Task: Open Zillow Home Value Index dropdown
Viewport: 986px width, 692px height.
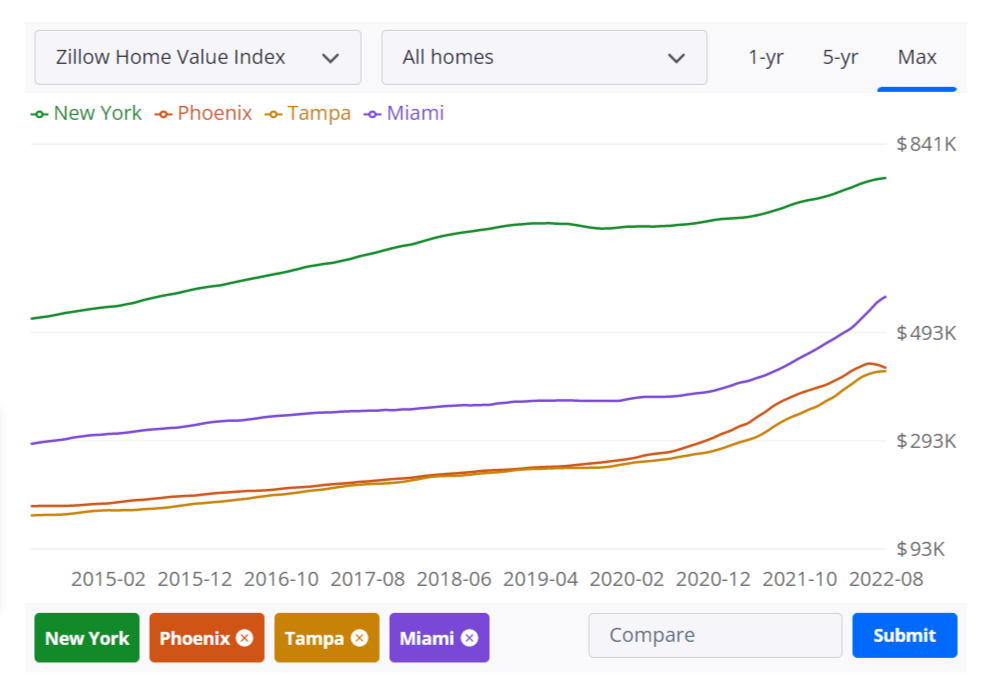Action: tap(197, 57)
